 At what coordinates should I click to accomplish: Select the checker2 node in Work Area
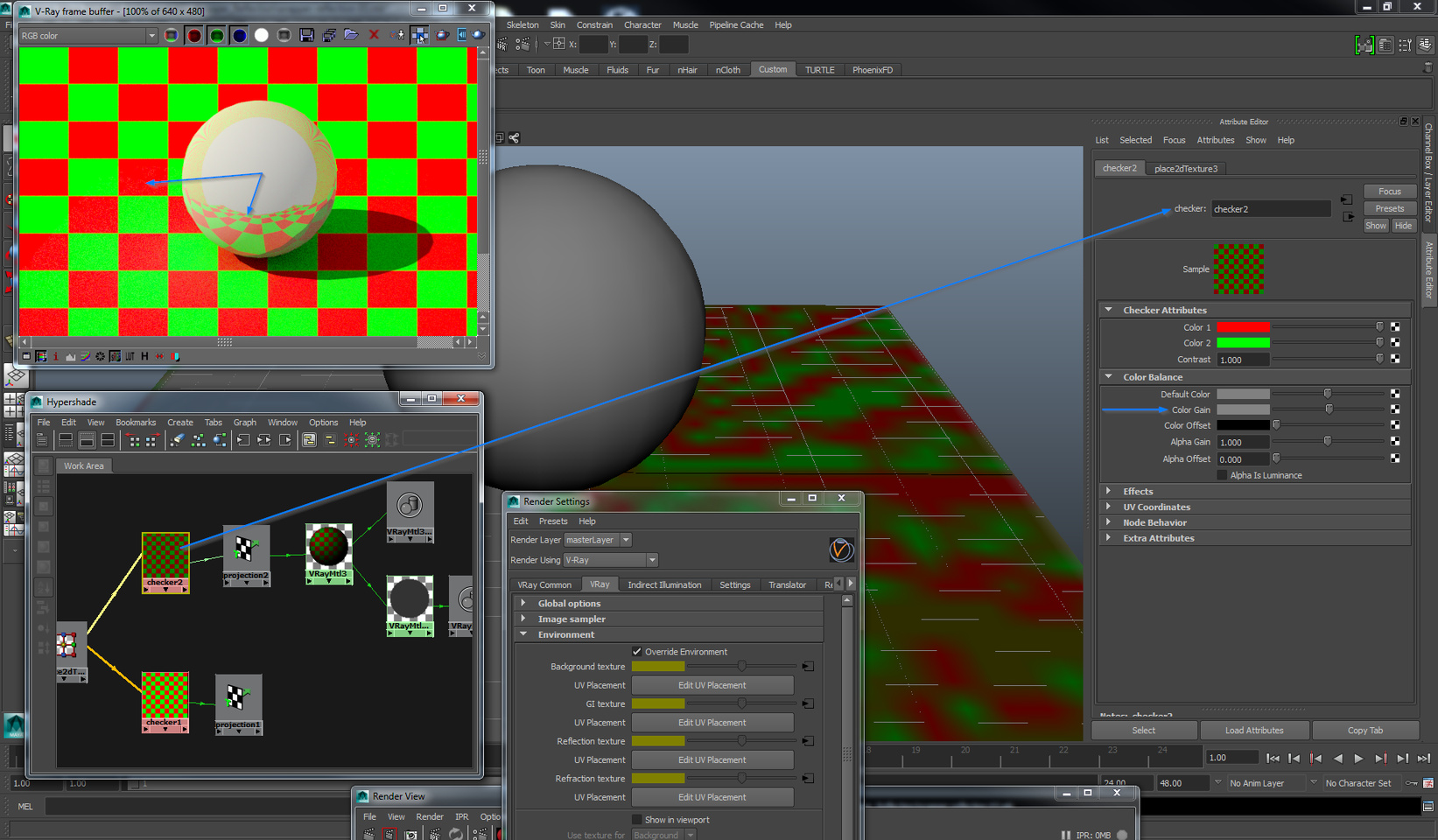coord(165,563)
